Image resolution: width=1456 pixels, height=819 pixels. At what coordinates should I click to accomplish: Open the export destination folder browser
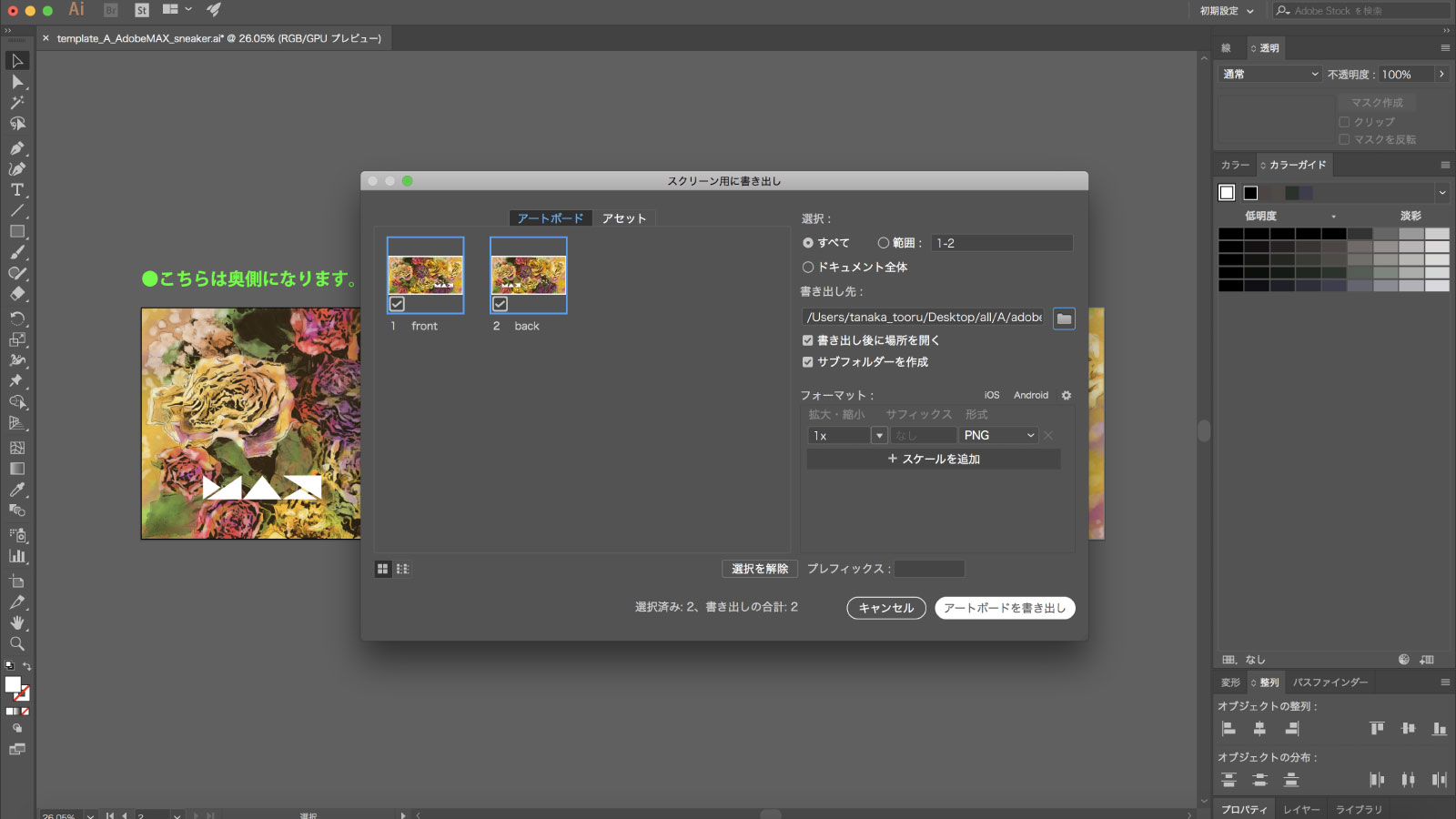click(1063, 318)
